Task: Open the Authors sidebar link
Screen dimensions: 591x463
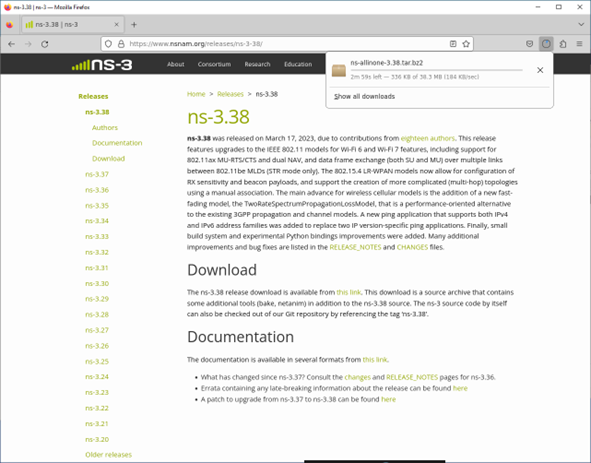Action: [105, 128]
